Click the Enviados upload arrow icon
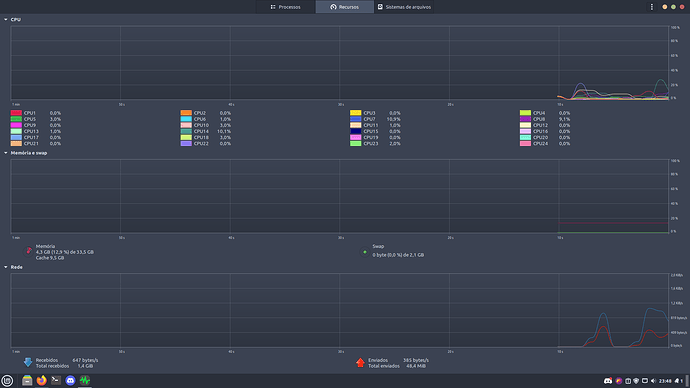This screenshot has width=690, height=388. pyautogui.click(x=360, y=362)
